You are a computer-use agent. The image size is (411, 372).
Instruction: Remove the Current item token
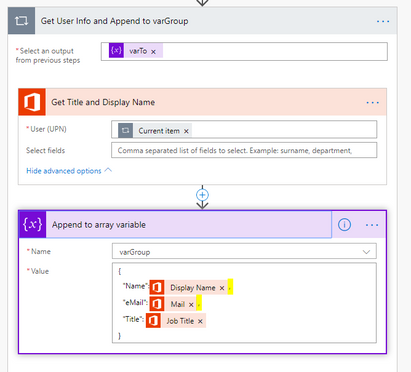(x=186, y=131)
